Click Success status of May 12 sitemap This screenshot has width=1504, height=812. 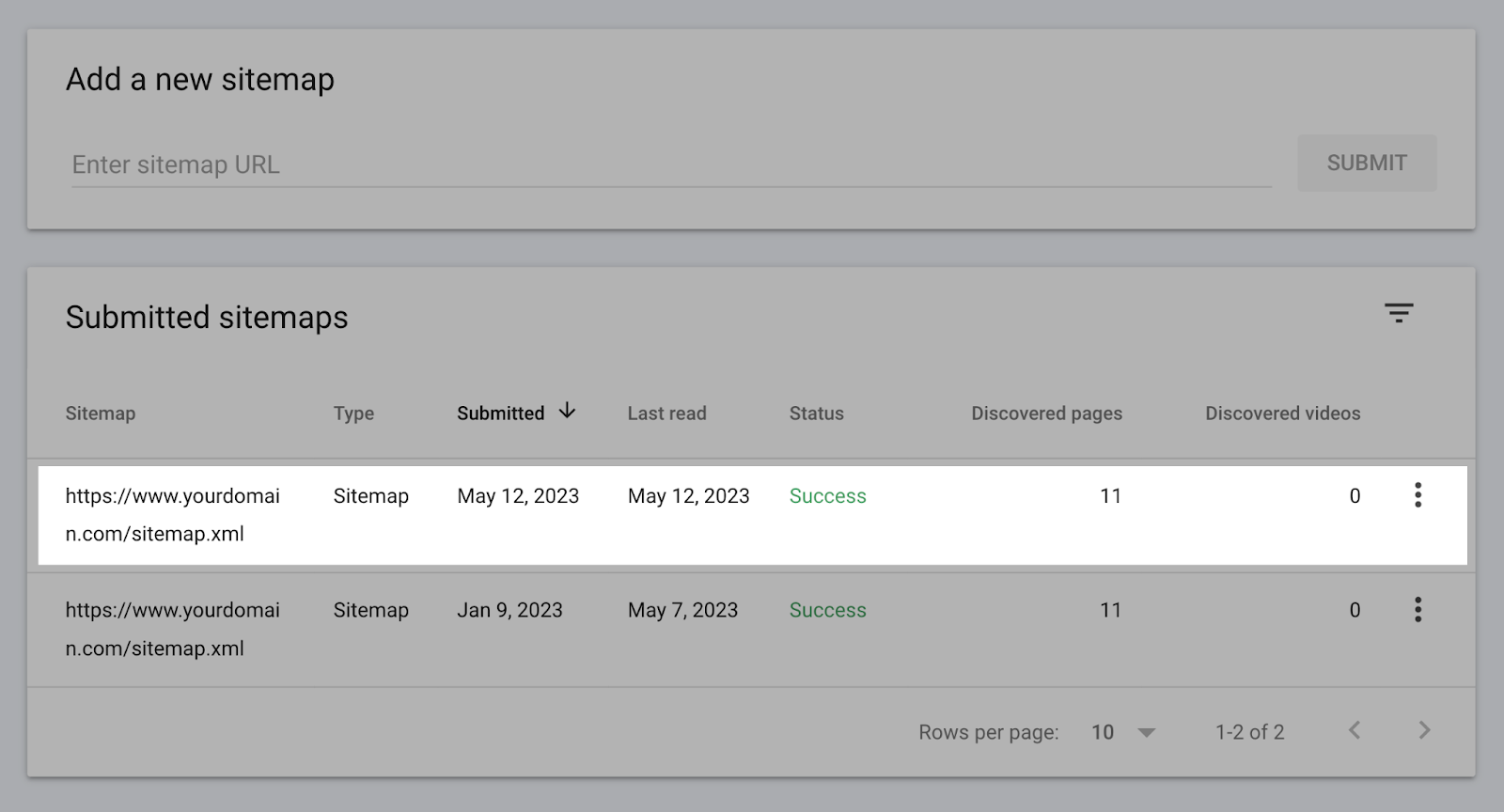click(x=827, y=496)
